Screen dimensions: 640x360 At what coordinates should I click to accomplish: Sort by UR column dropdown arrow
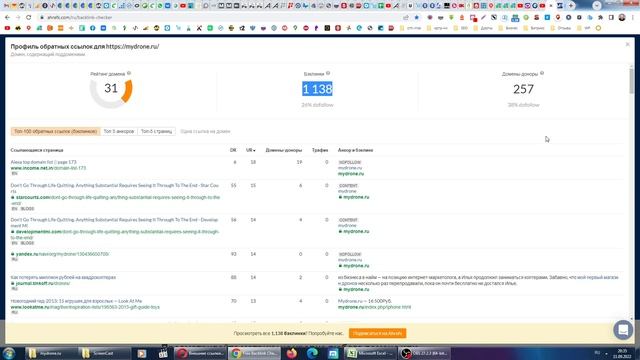[x=254, y=151]
